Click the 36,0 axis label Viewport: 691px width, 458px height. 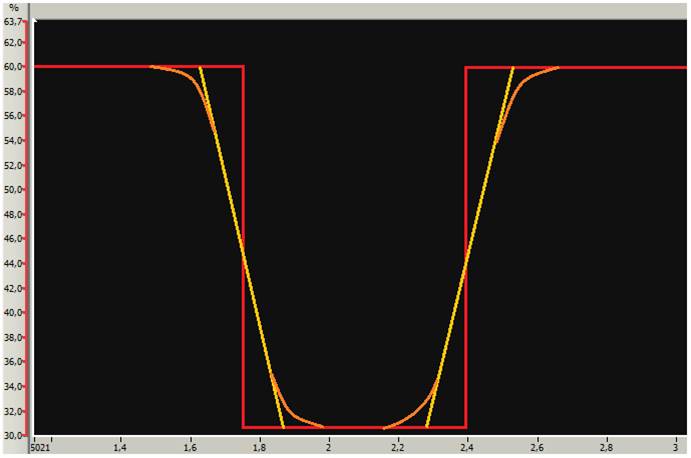[x=11, y=361]
